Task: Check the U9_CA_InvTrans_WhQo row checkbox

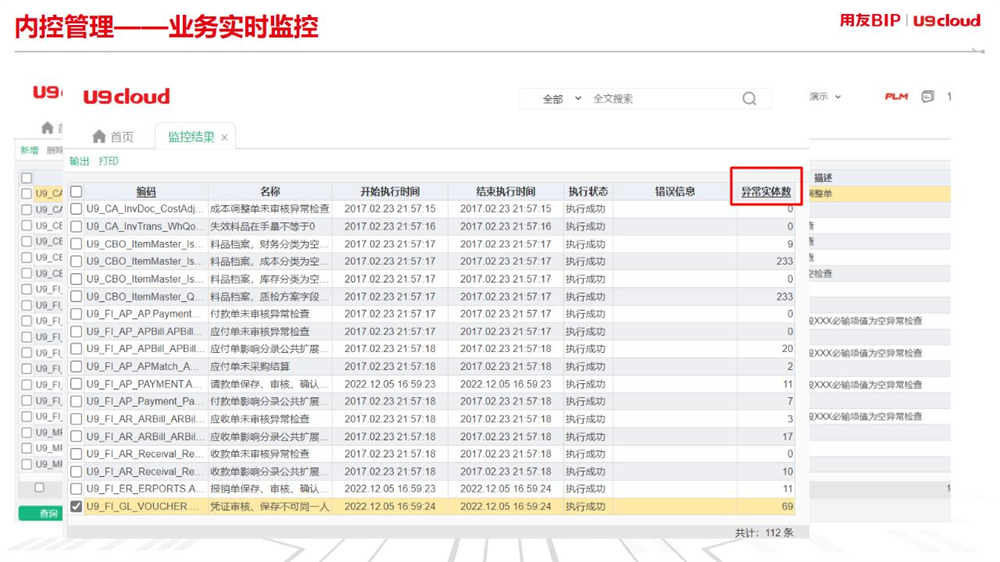Action: [76, 226]
